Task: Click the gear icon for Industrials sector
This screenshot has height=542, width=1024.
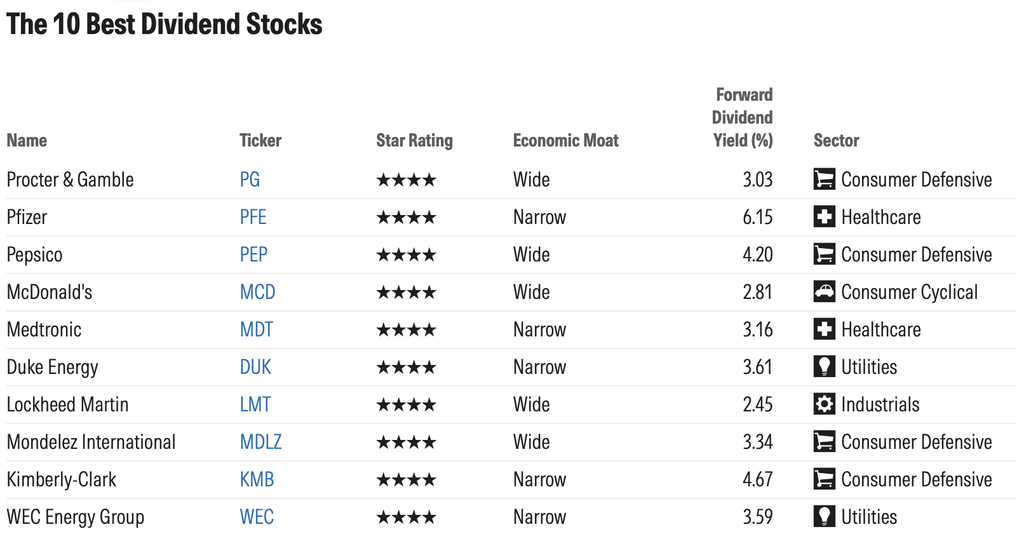Action: pyautogui.click(x=824, y=404)
